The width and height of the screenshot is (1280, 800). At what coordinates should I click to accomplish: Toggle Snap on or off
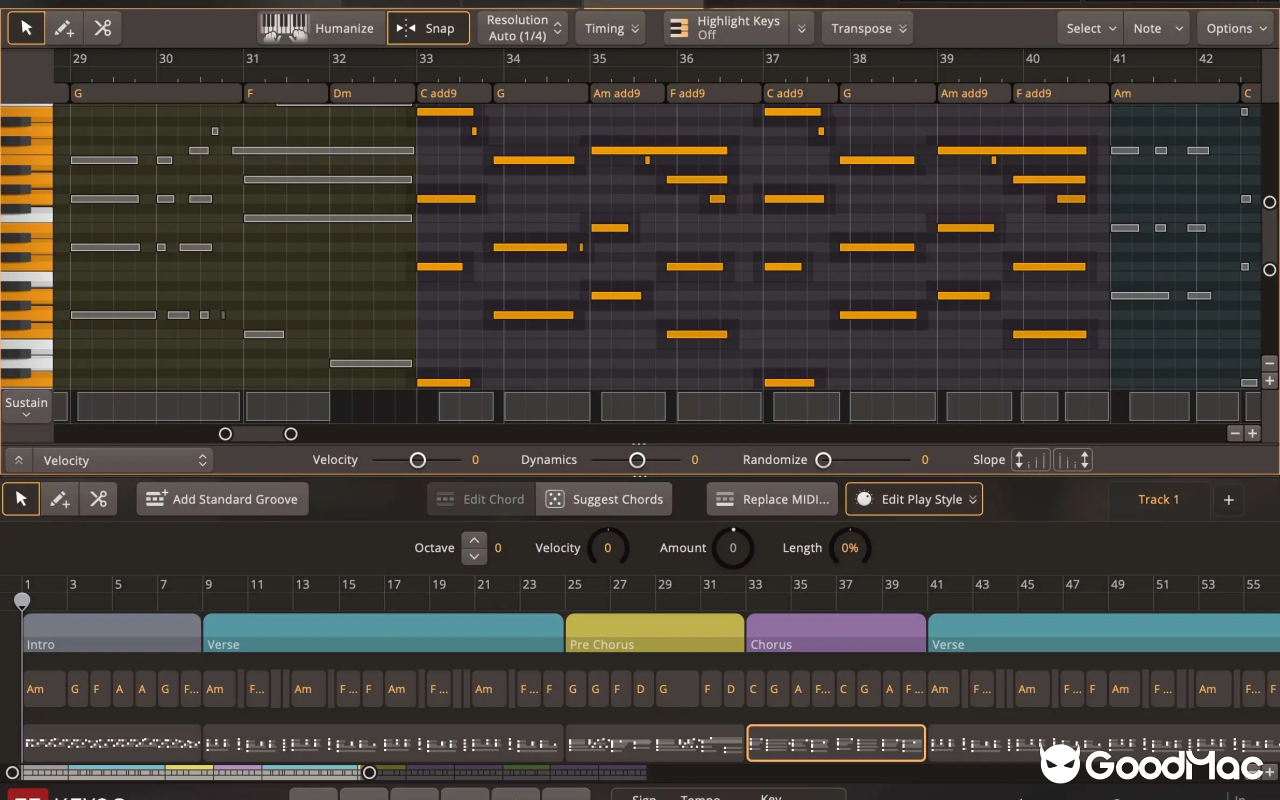coord(428,27)
